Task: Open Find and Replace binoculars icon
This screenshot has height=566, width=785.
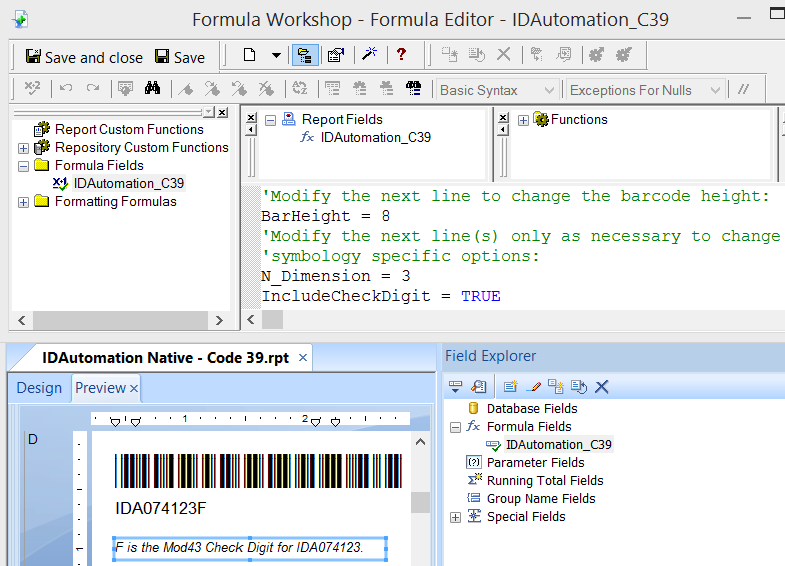Action: click(152, 89)
